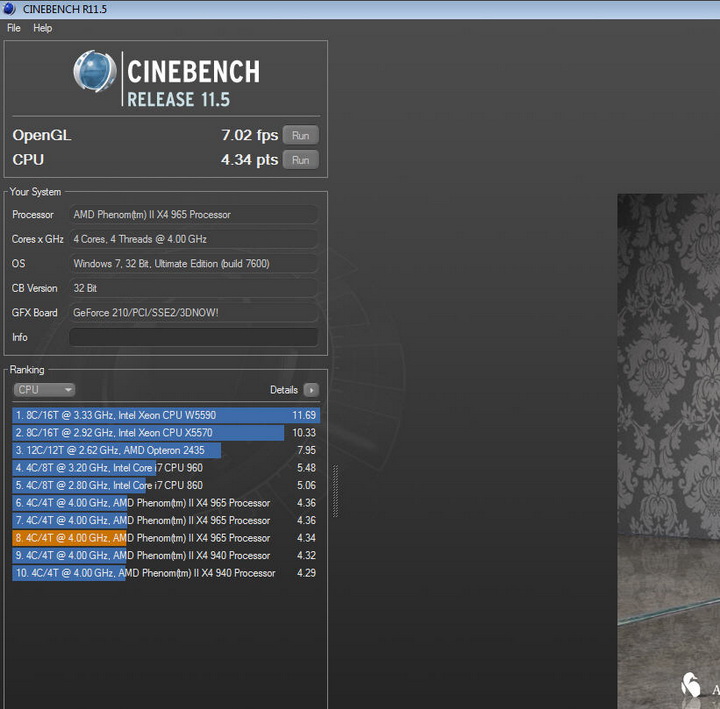Open the Help menu
Image resolution: width=720 pixels, height=709 pixels.
pyautogui.click(x=42, y=28)
